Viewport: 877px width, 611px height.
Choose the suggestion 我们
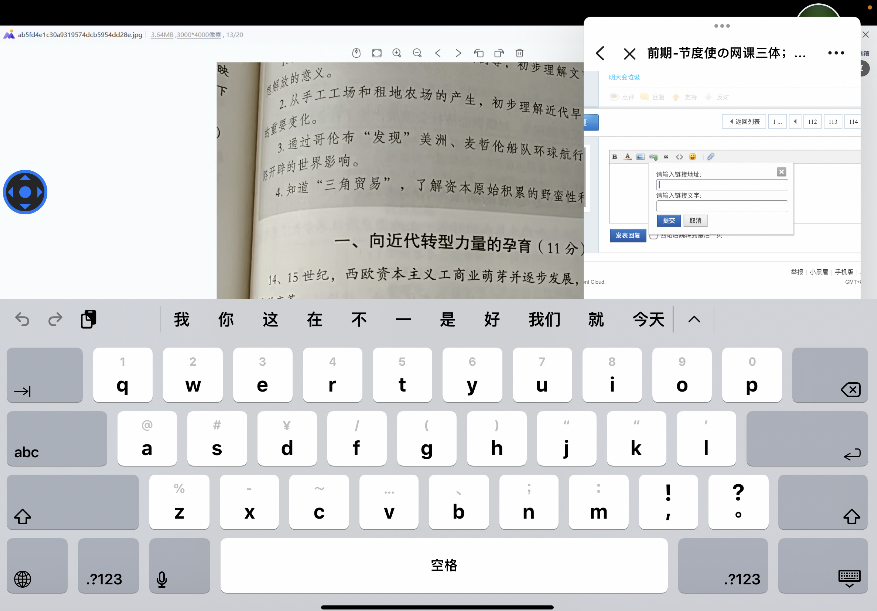click(544, 319)
